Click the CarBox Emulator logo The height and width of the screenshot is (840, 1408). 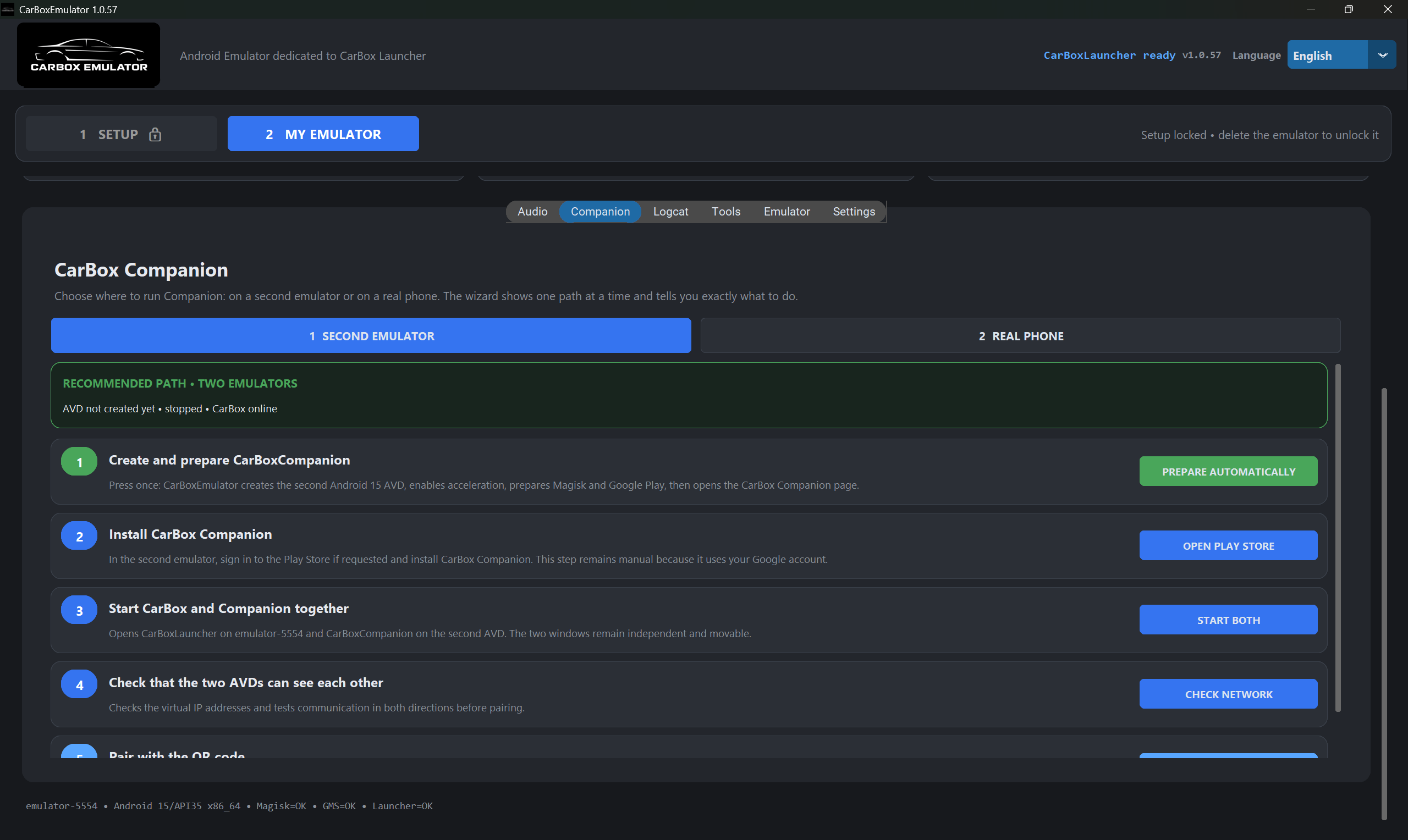89,55
